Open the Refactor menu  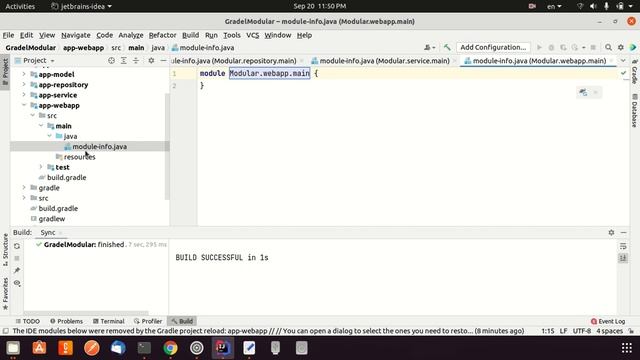(x=162, y=35)
